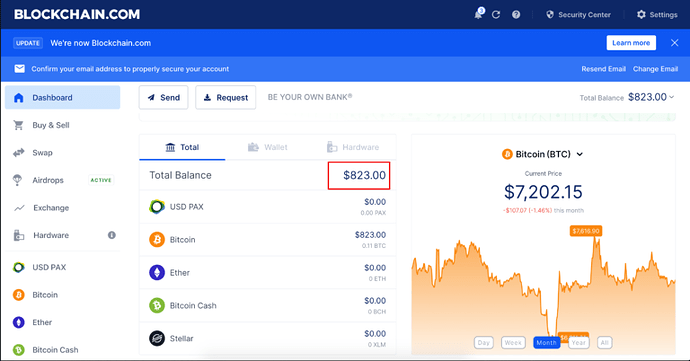Open Security Center
This screenshot has width=690, height=361.
(x=578, y=15)
